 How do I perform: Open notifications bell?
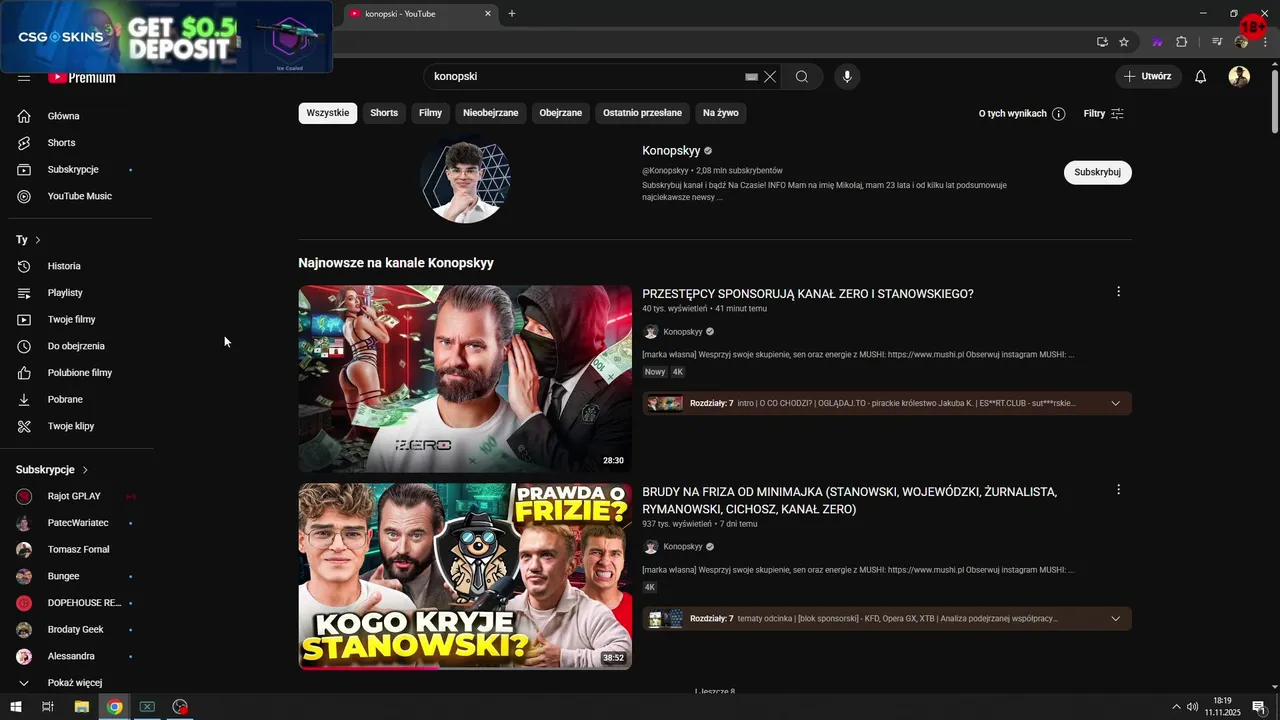pos(1201,77)
